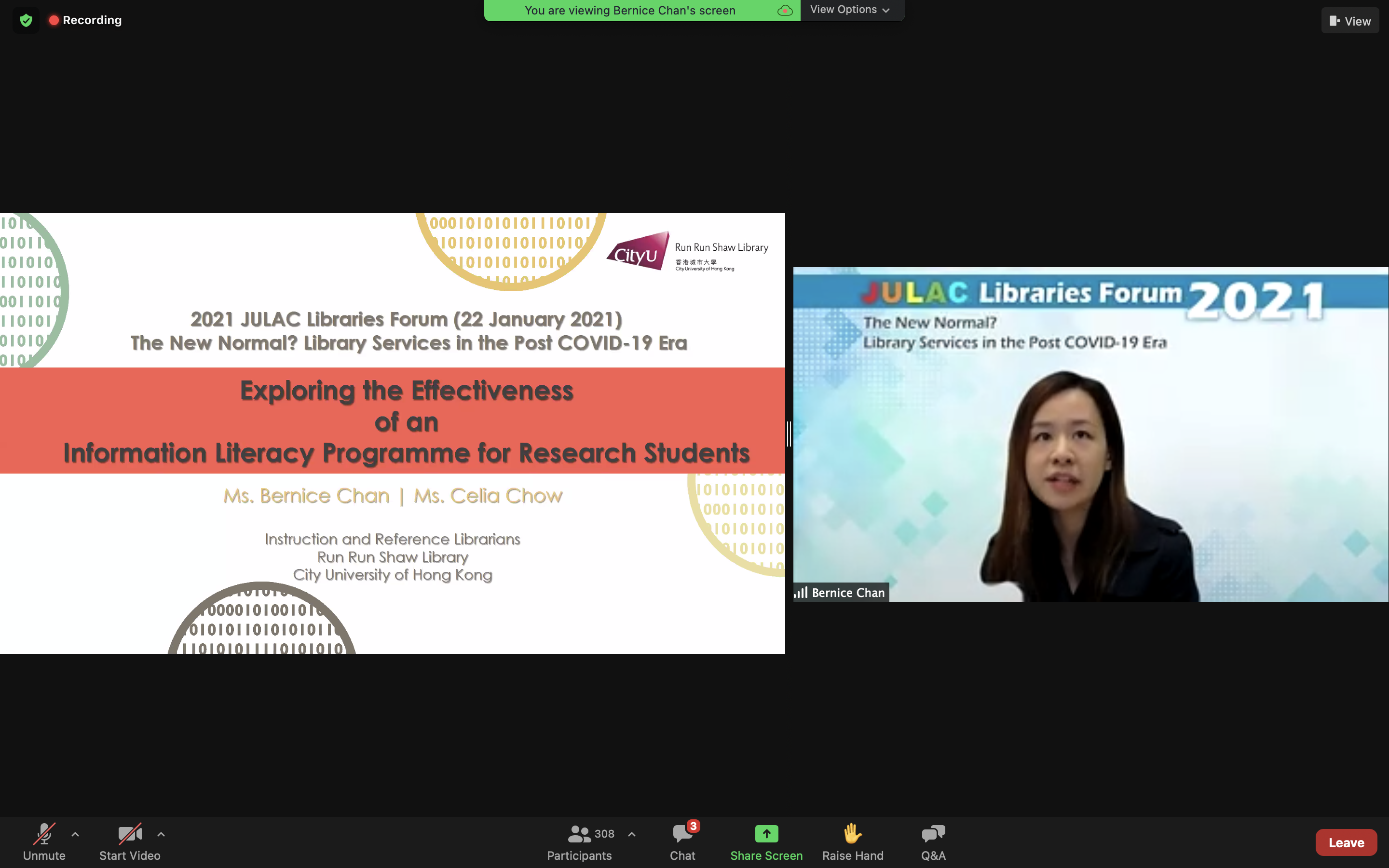The width and height of the screenshot is (1389, 868).
Task: Expand the arrow next to Participants count
Action: [x=631, y=834]
